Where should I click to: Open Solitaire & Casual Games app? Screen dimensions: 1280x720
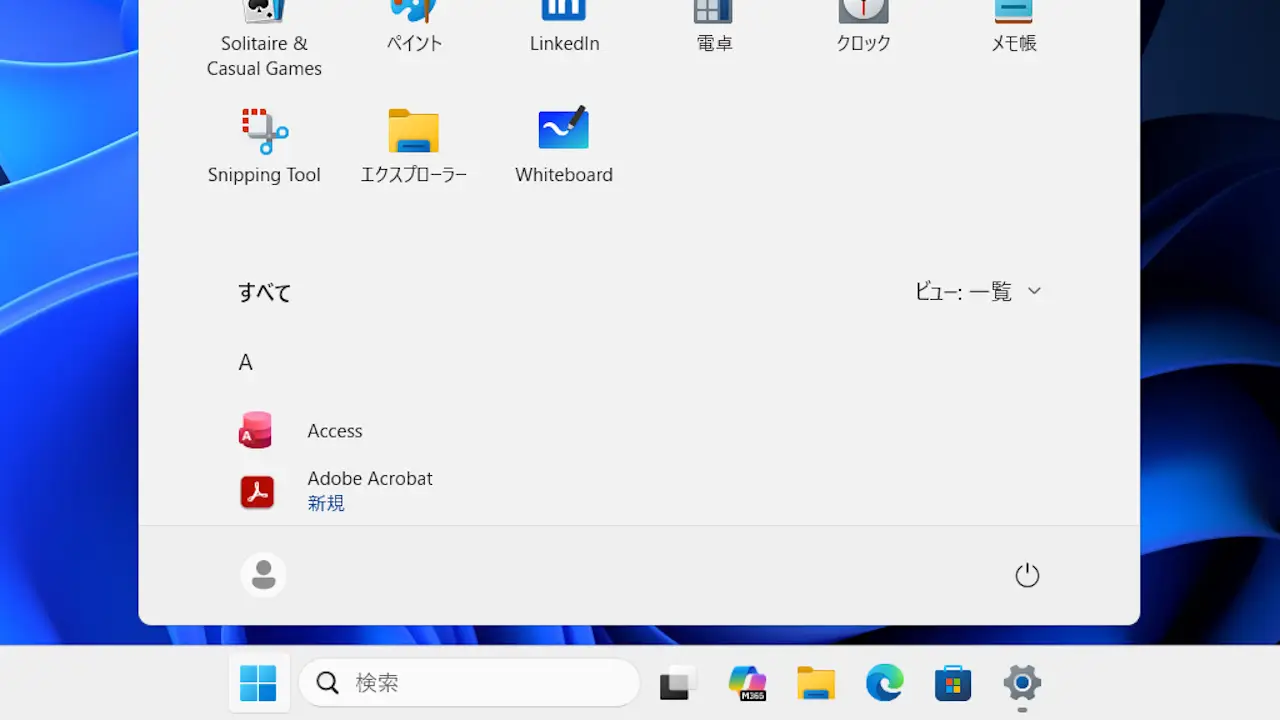tap(264, 40)
